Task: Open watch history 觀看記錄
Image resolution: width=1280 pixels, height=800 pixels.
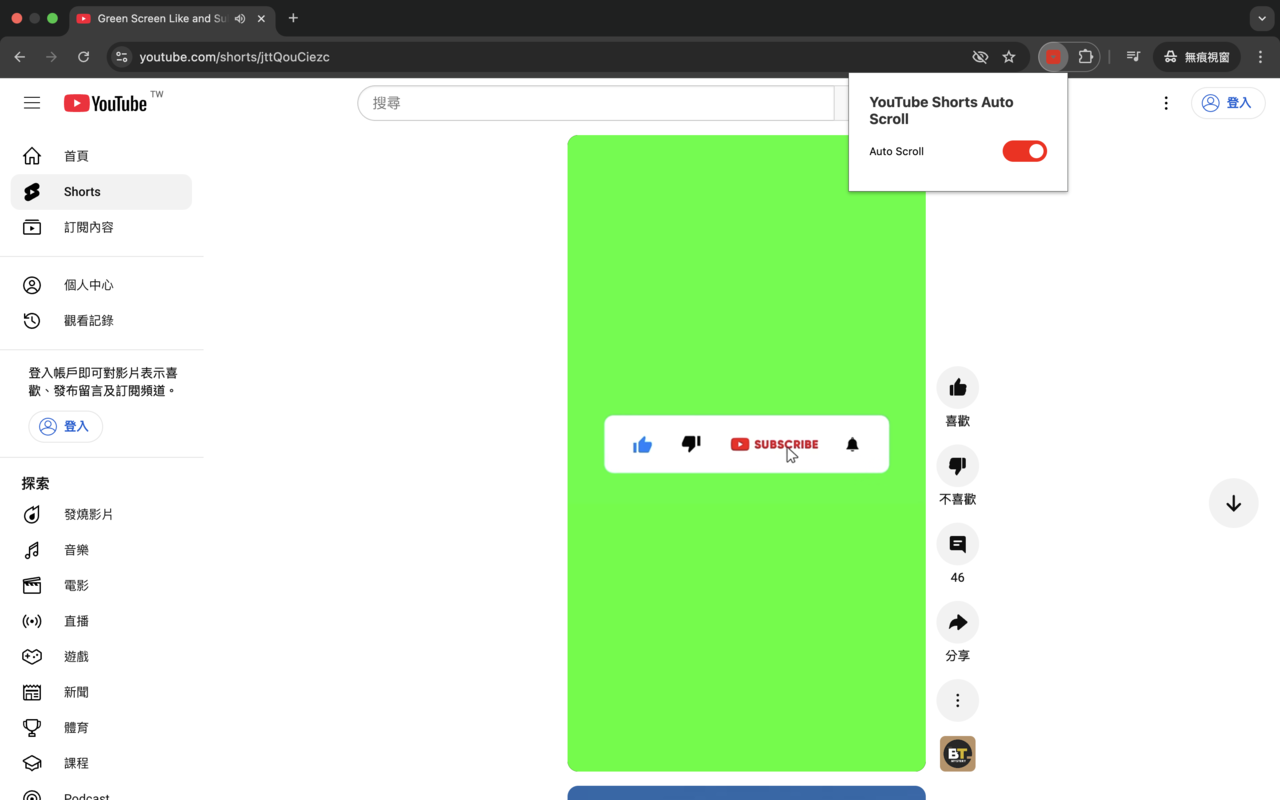Action: [88, 320]
